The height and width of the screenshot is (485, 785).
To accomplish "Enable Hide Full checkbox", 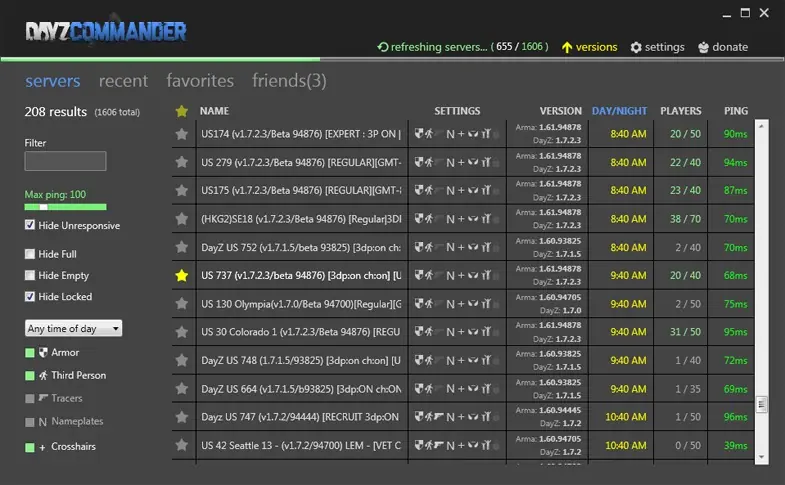I will (30, 254).
